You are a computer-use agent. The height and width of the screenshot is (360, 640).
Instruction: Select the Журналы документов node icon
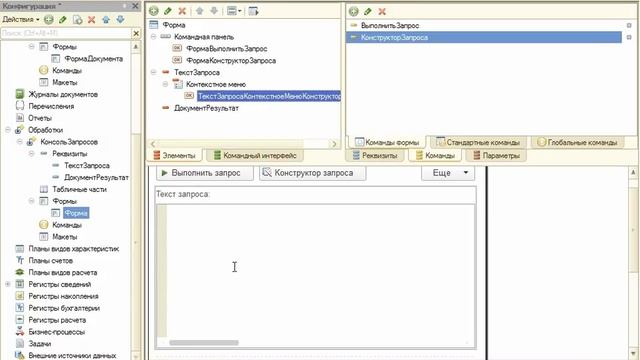pos(20,94)
